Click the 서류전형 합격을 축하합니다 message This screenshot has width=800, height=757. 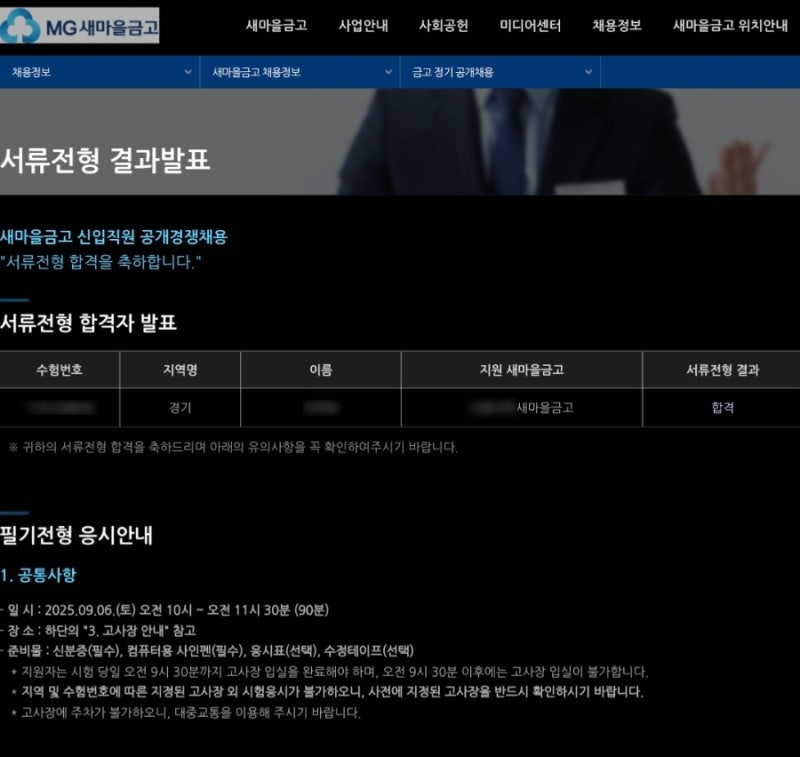coord(101,262)
